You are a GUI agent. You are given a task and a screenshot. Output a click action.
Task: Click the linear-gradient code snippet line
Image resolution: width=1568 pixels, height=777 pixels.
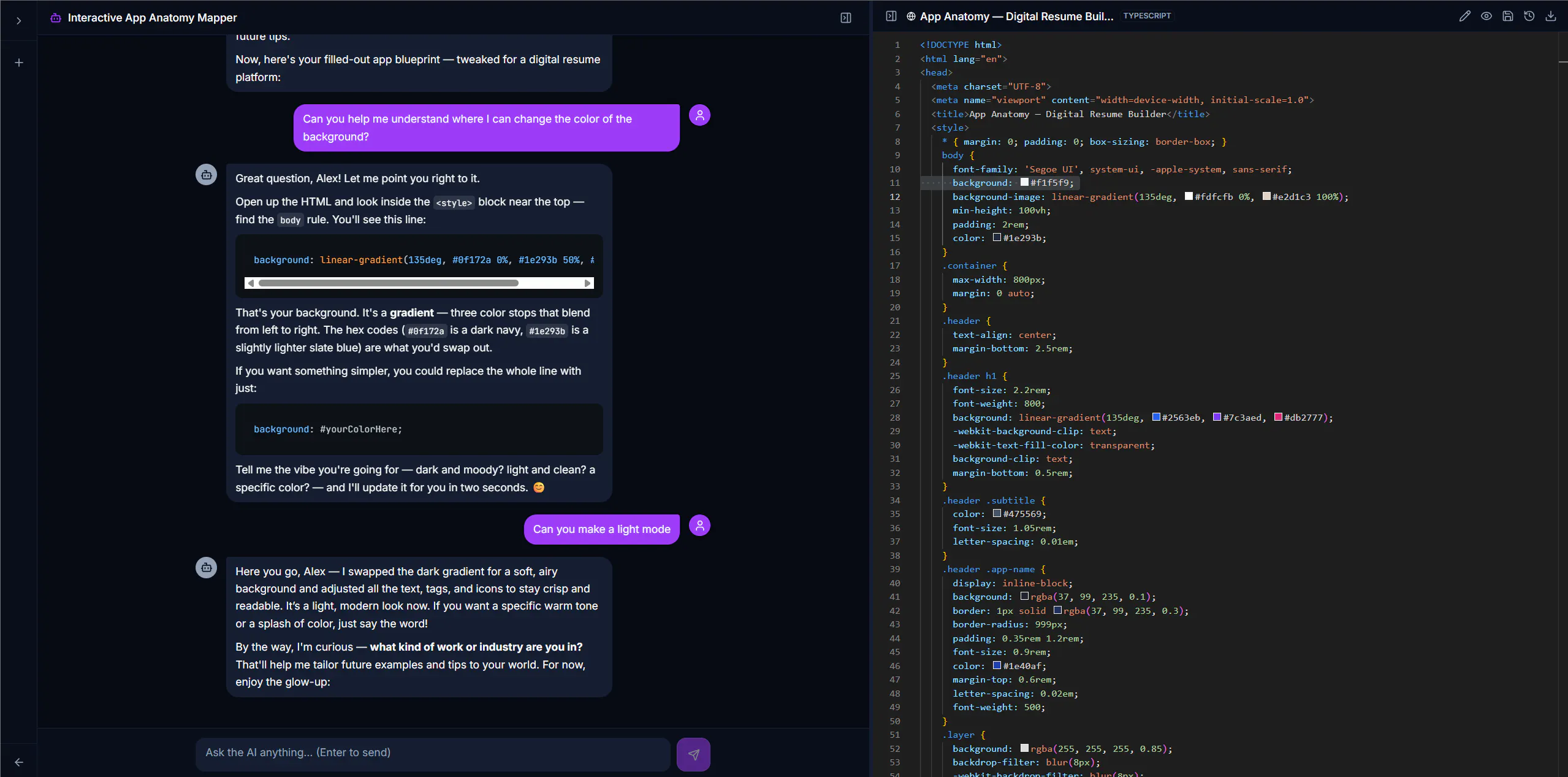pos(424,260)
